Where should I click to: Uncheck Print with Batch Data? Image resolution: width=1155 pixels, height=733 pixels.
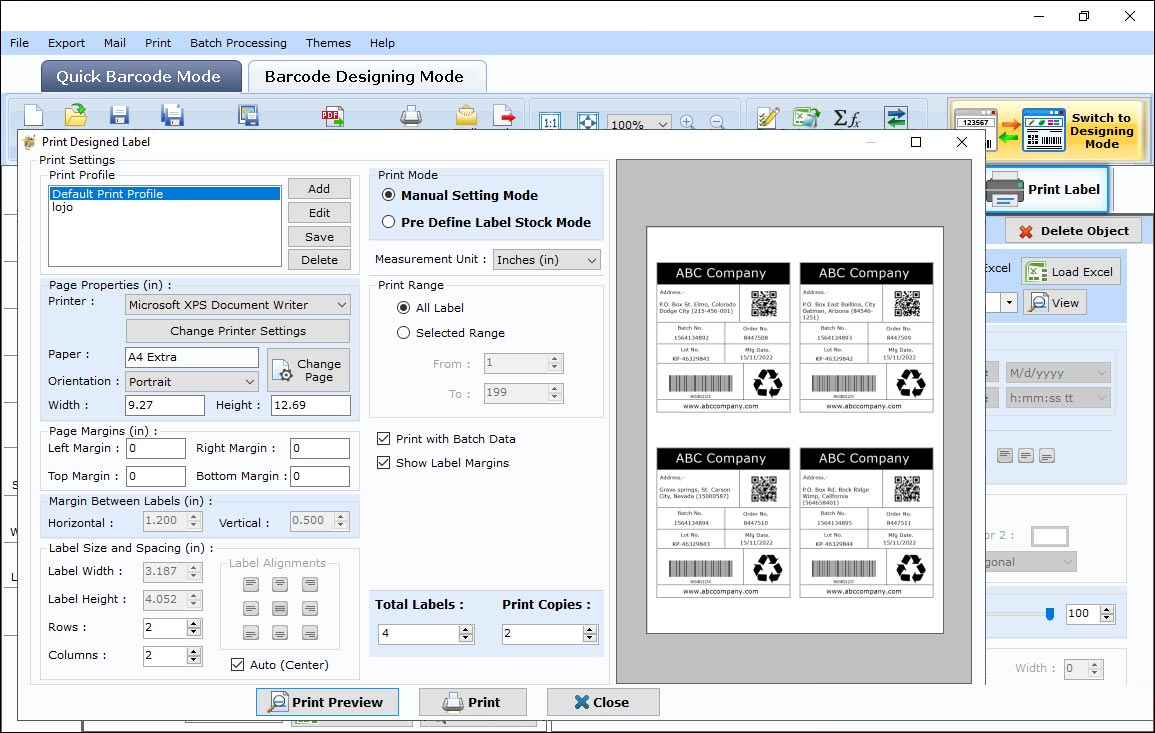pyautogui.click(x=382, y=438)
